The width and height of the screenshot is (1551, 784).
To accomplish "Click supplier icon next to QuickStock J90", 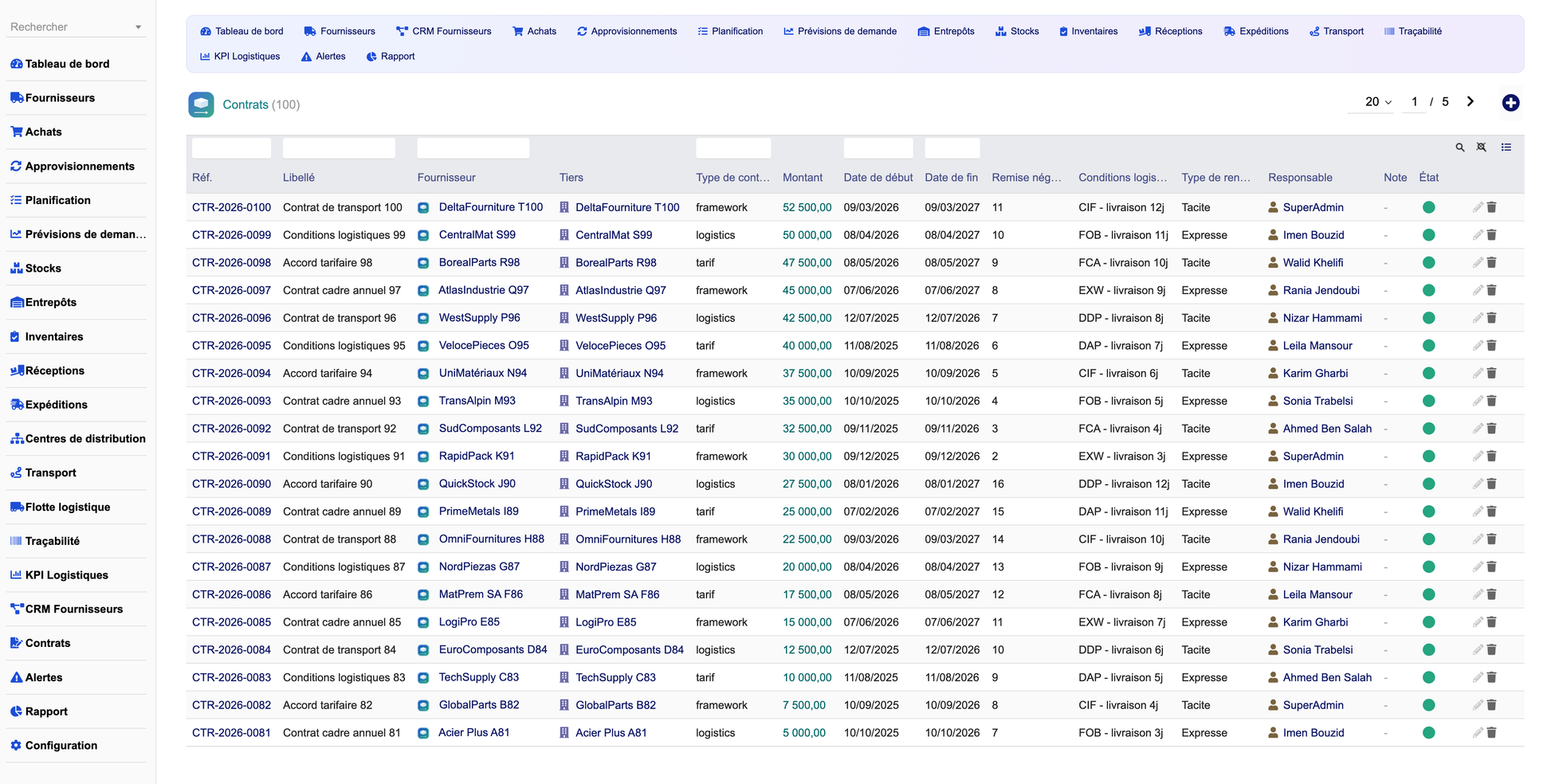I will pyautogui.click(x=424, y=484).
